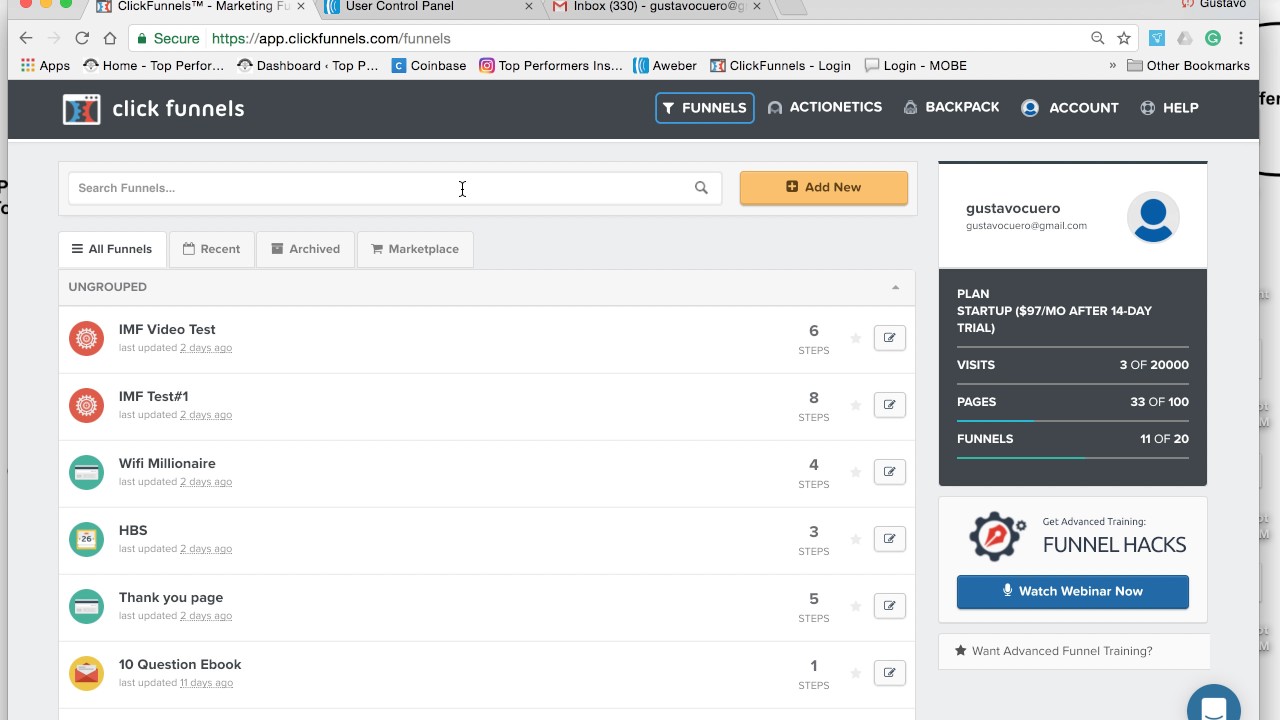Image resolution: width=1280 pixels, height=720 pixels.
Task: Open Other Bookmarks folder
Action: [x=1188, y=66]
